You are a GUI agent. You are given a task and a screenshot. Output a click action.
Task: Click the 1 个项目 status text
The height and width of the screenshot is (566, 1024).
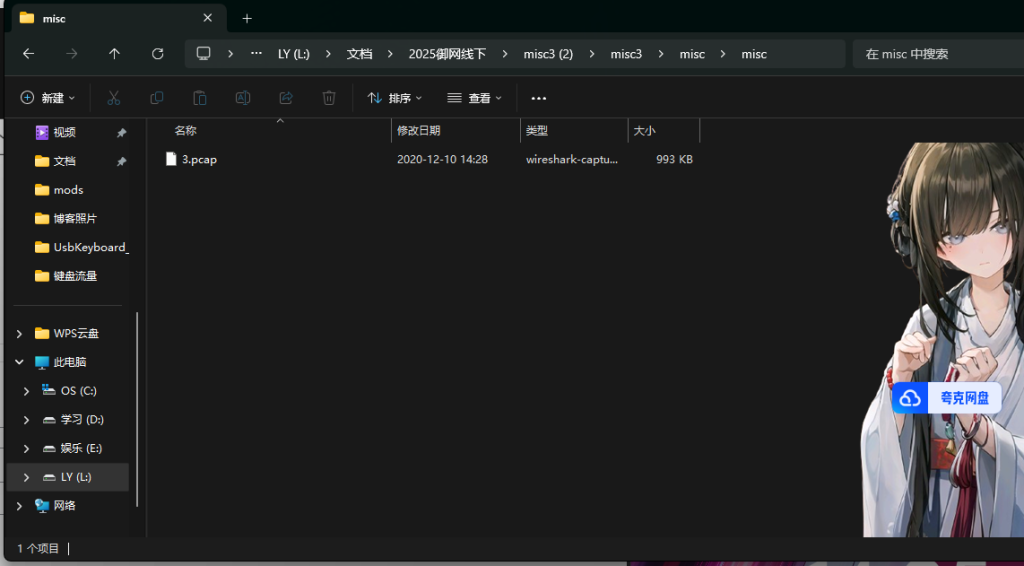coord(38,548)
